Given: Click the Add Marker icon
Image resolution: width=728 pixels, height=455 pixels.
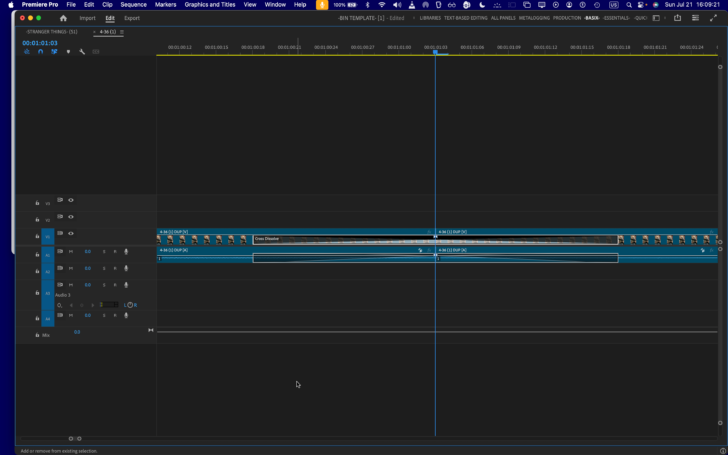Looking at the screenshot, I should [x=68, y=51].
